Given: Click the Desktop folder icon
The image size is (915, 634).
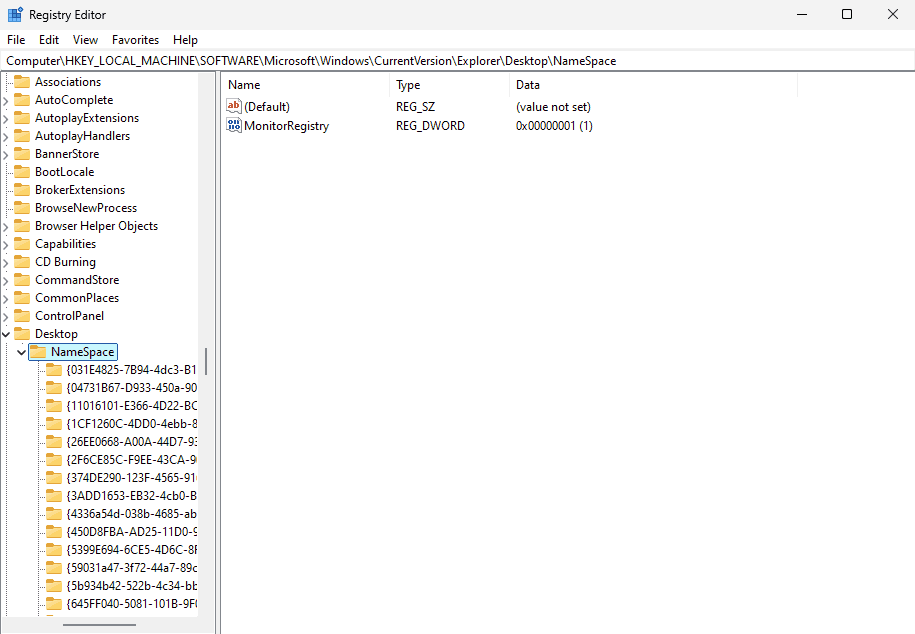Looking at the screenshot, I should [x=22, y=334].
